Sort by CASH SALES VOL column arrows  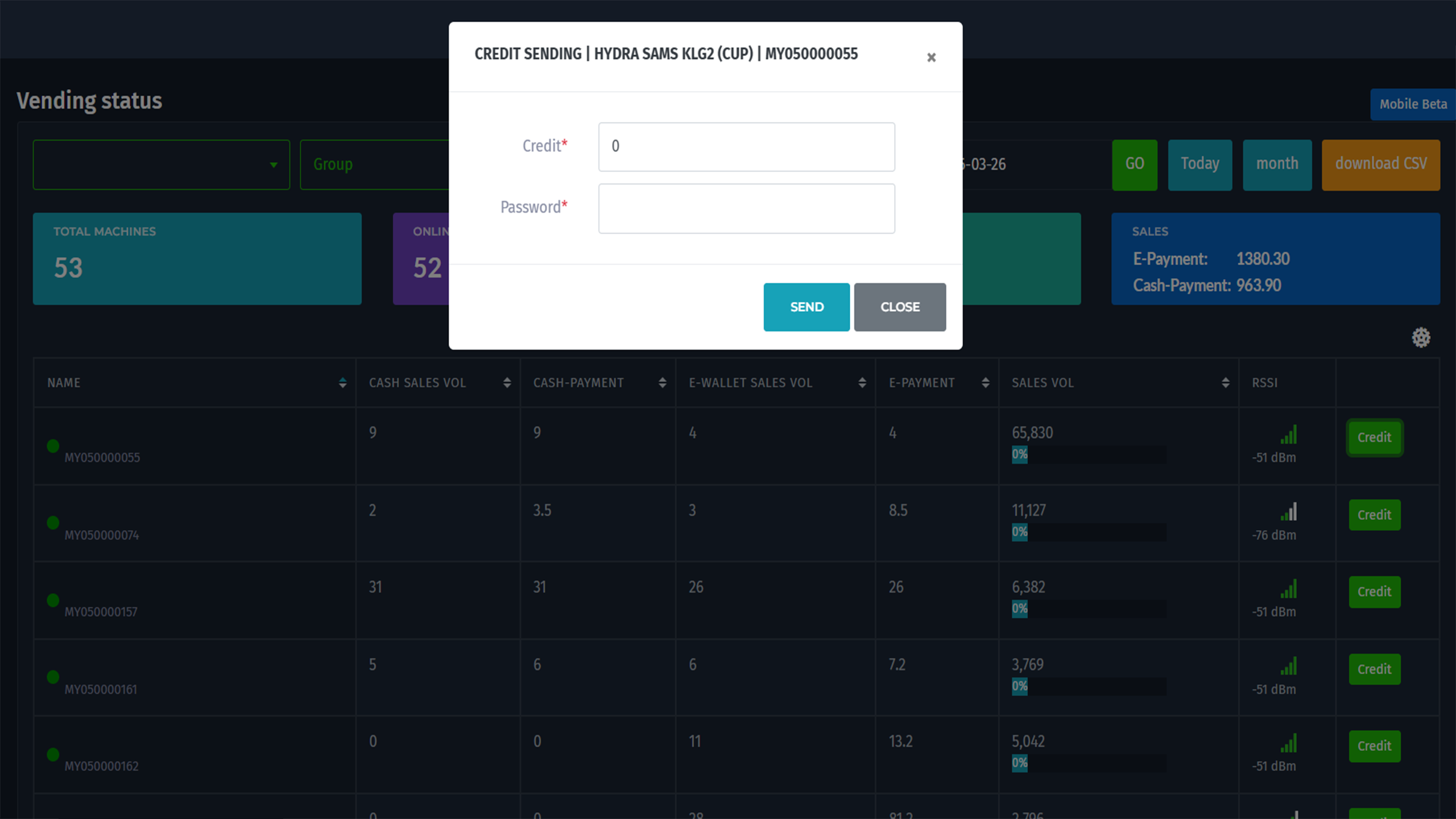tap(507, 383)
